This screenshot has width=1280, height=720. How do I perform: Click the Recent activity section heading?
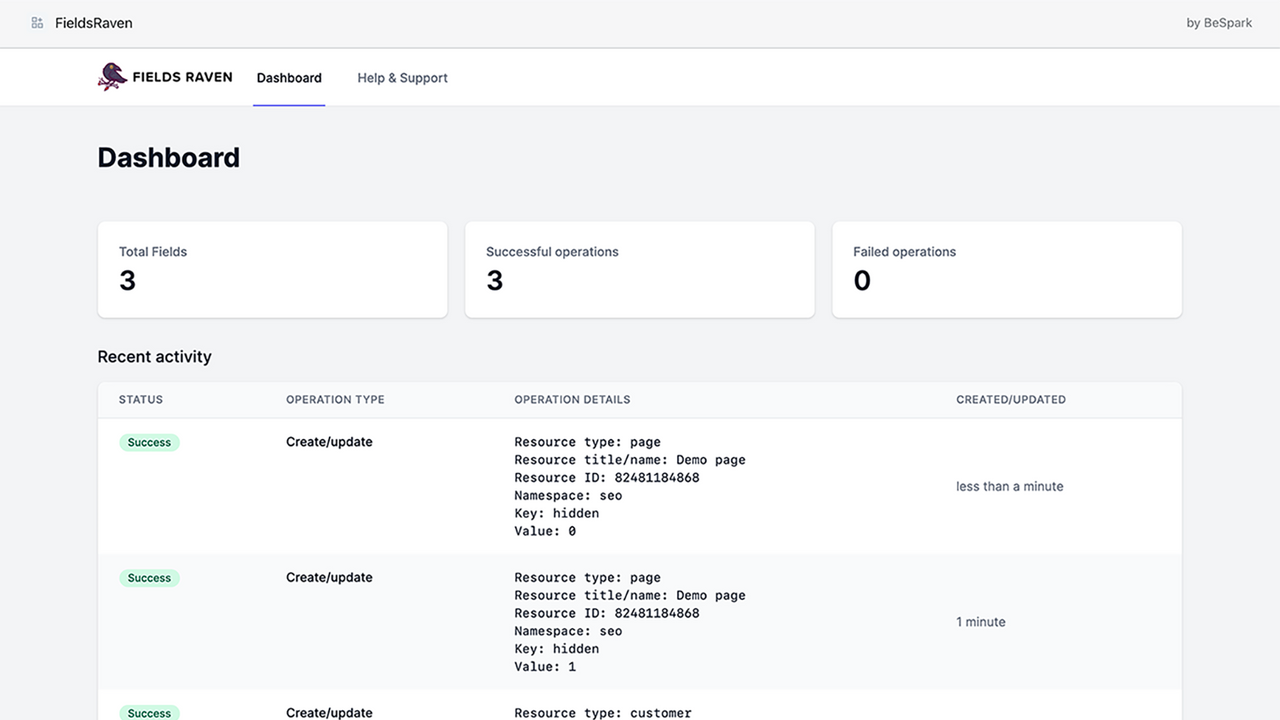pyautogui.click(x=154, y=356)
